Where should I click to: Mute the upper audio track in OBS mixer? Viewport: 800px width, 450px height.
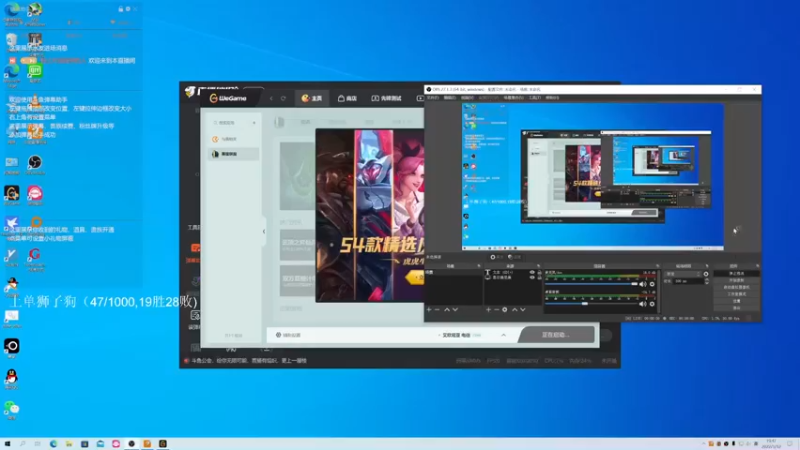(x=643, y=284)
